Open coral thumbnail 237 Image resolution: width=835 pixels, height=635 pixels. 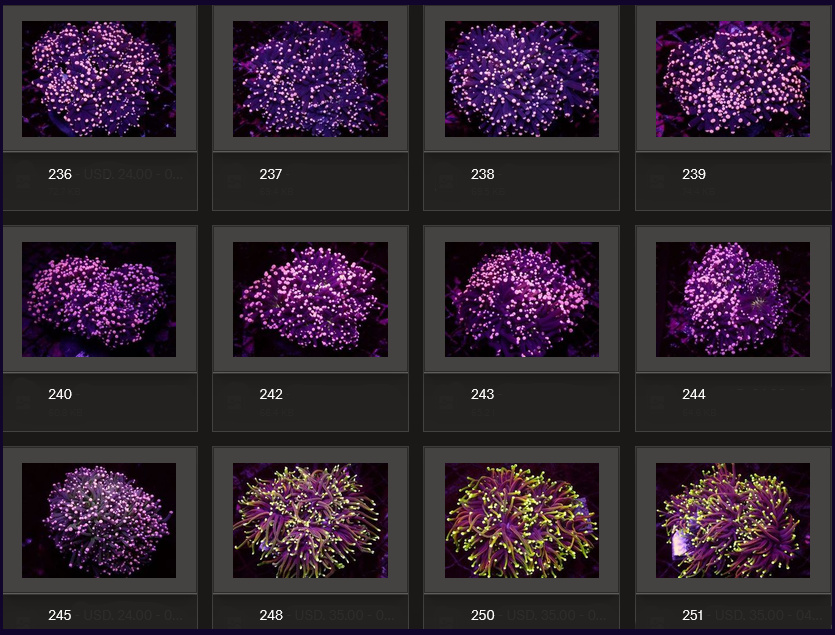310,79
